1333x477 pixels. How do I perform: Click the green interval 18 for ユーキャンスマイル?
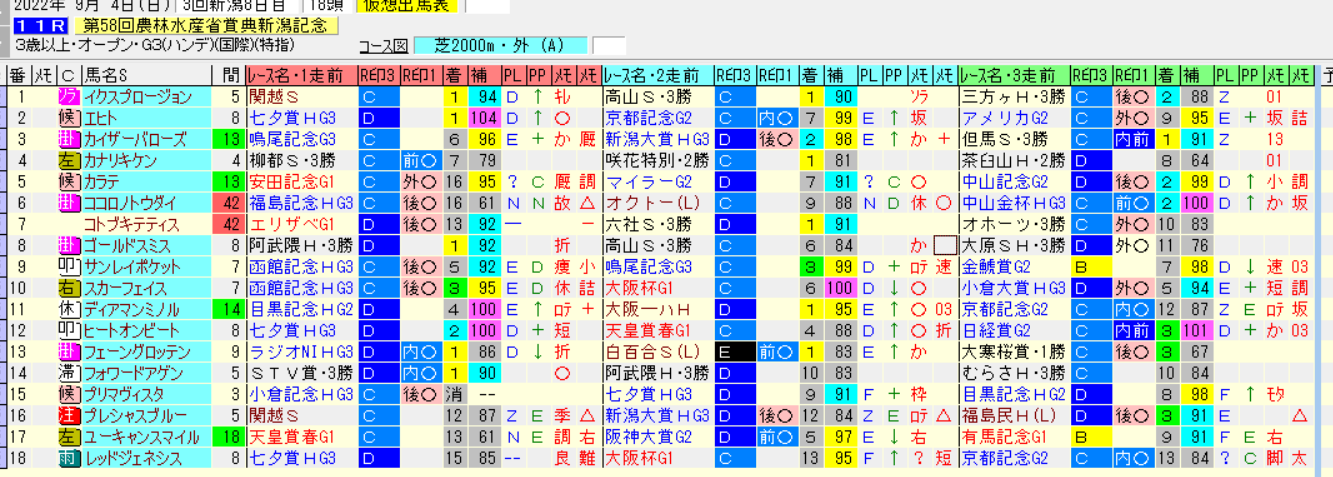[x=228, y=437]
